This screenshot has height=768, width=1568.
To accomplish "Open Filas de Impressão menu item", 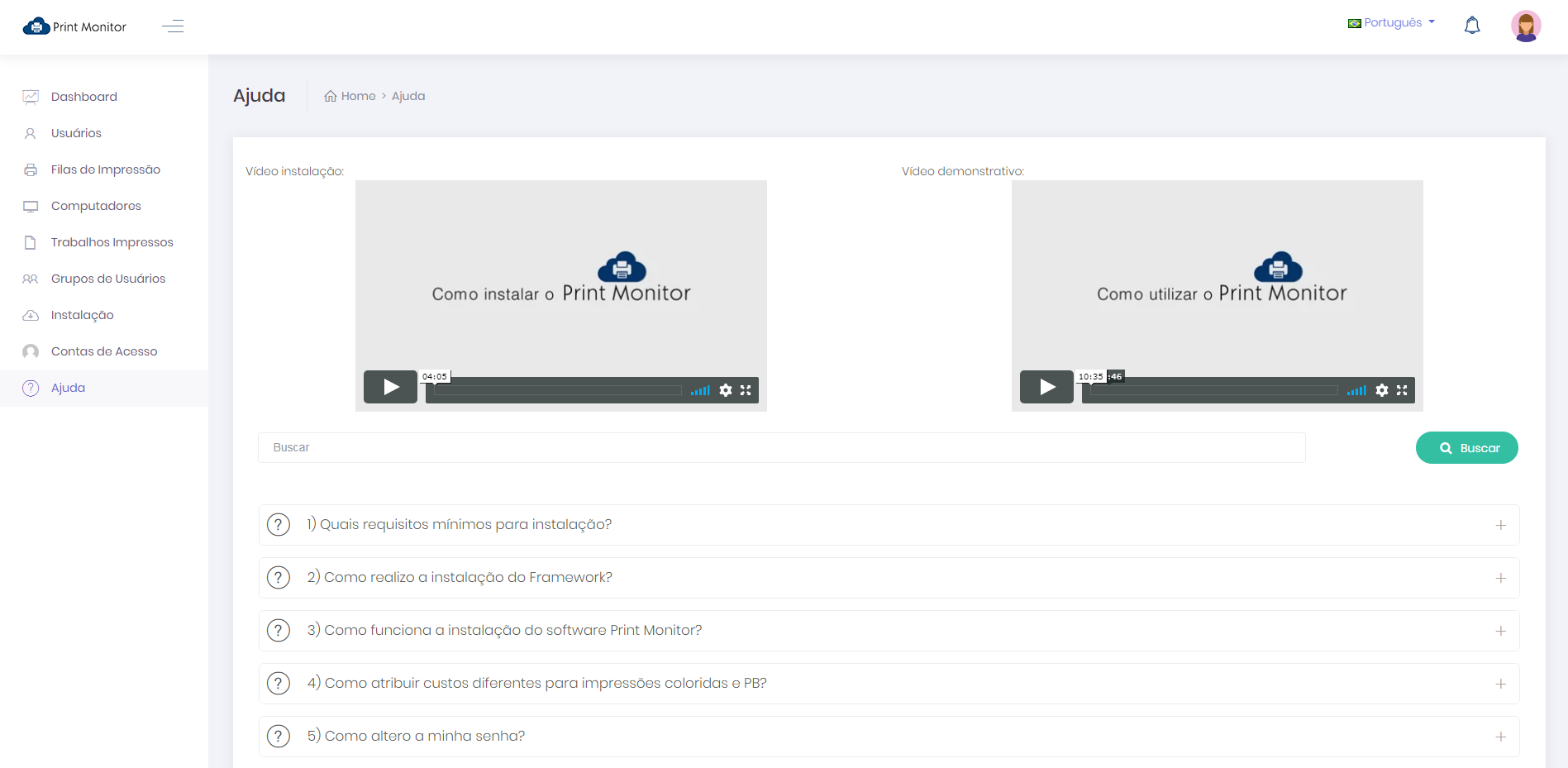I will pos(104,169).
